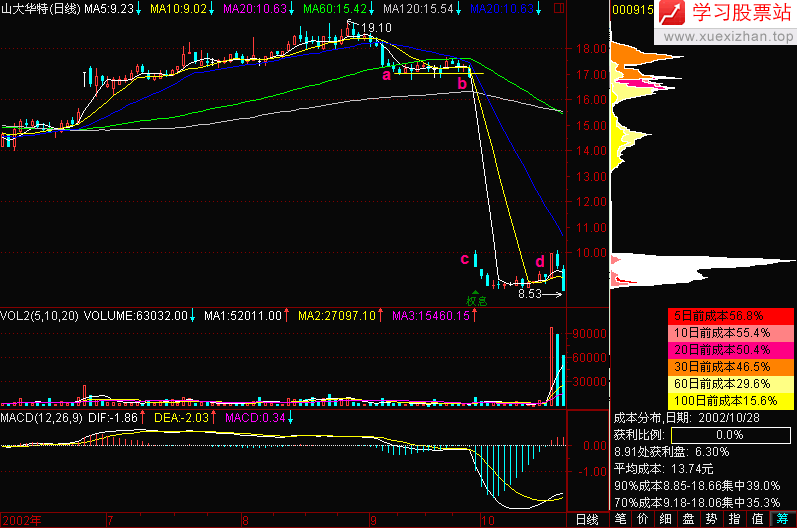Viewport: 797px width, 528px height.
Task: Click the 2002年 label on the timeline
Action: point(21,520)
